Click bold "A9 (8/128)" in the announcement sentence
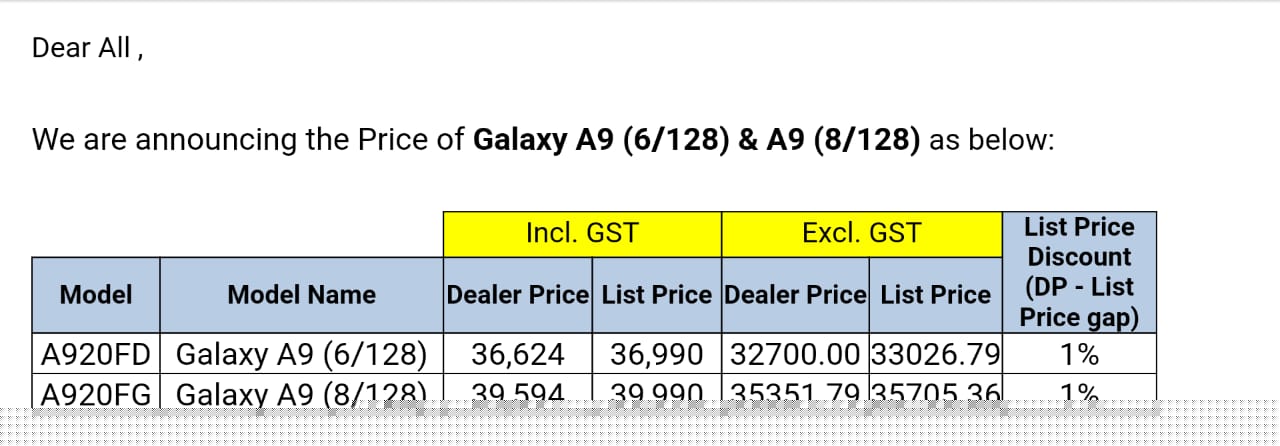This screenshot has height=446, width=1280. [843, 140]
